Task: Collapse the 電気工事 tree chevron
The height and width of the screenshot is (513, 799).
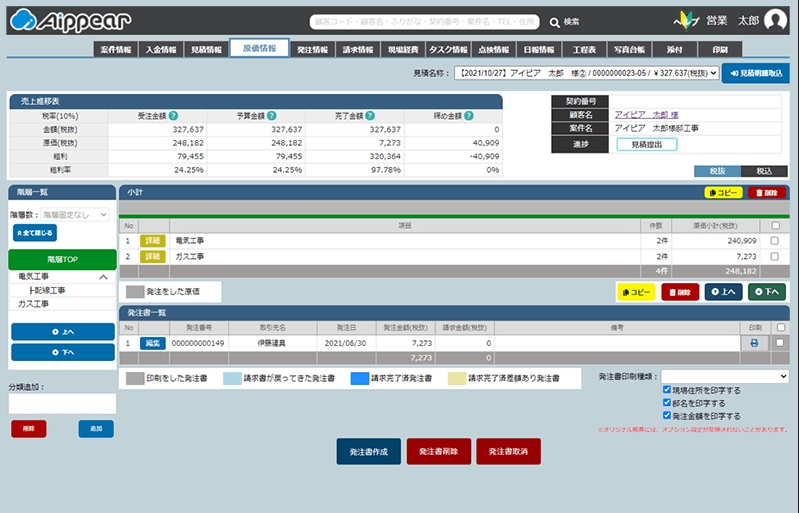Action: 103,277
